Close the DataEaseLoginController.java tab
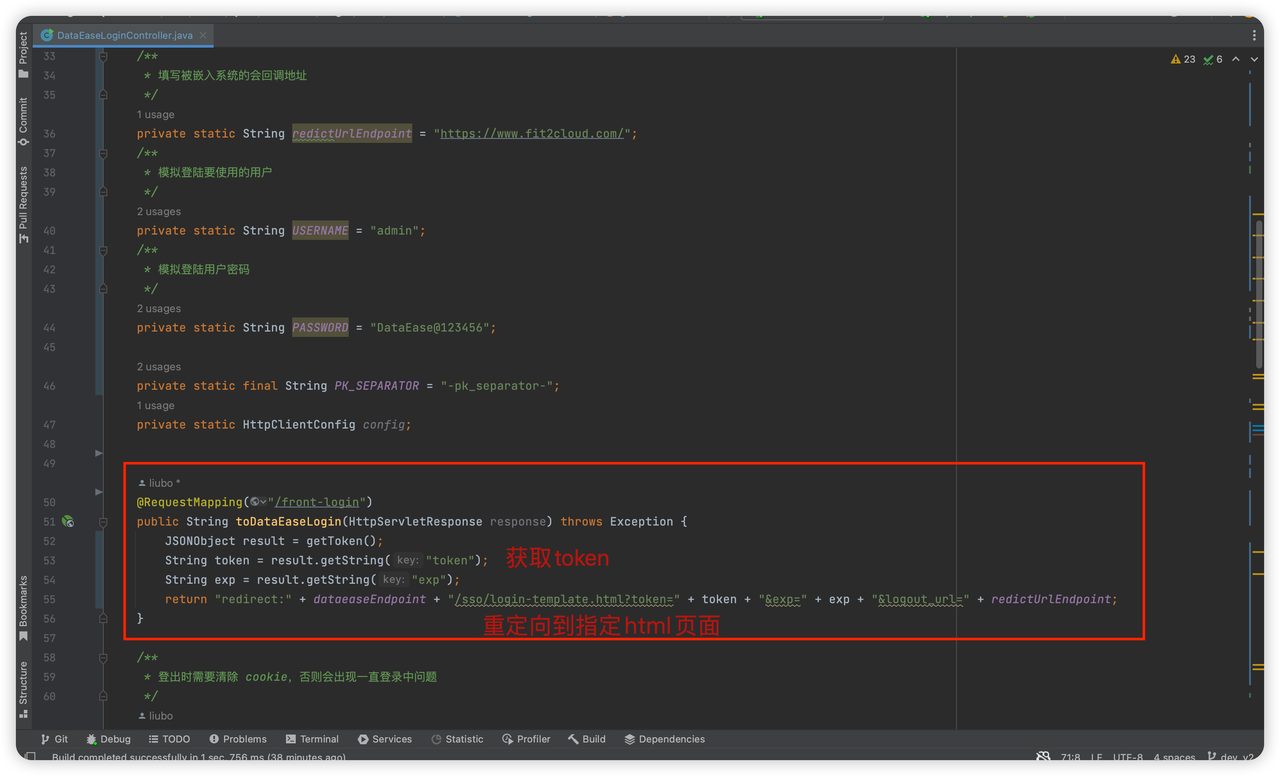Viewport: 1280px width, 776px height. point(203,35)
